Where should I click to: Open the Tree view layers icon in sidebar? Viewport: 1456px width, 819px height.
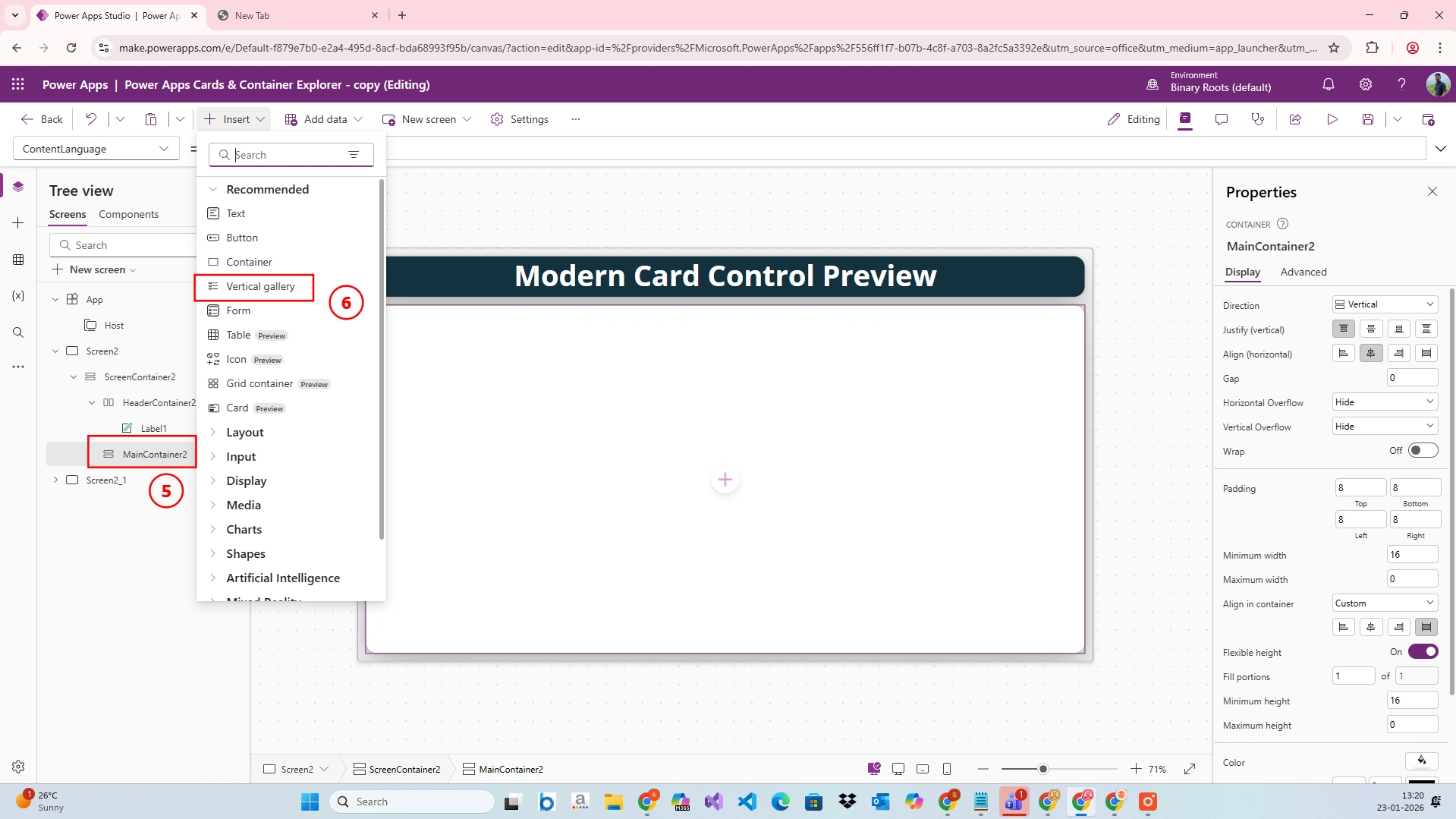[x=18, y=187]
